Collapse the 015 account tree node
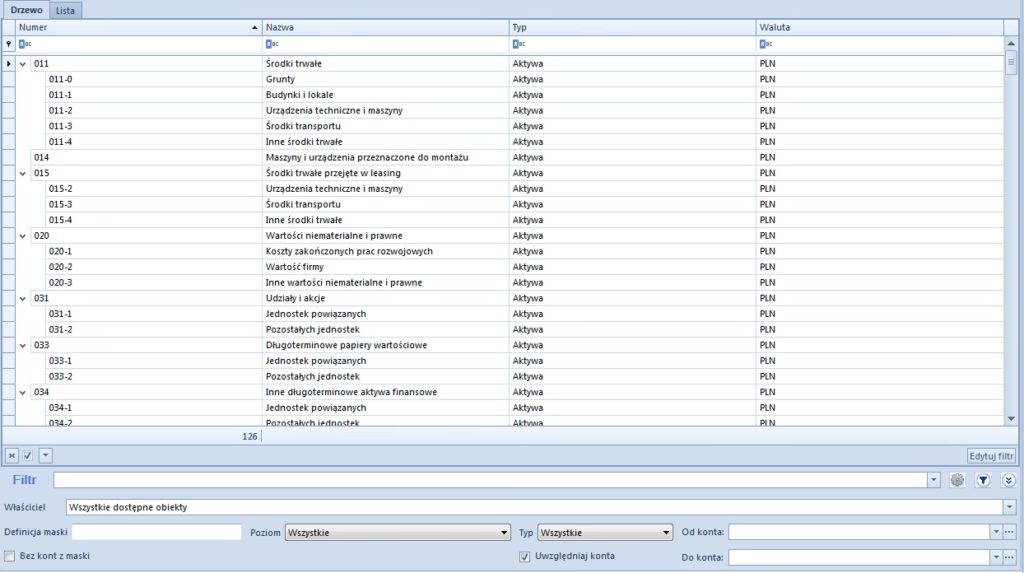Viewport: 1024px width, 573px height. (23, 173)
